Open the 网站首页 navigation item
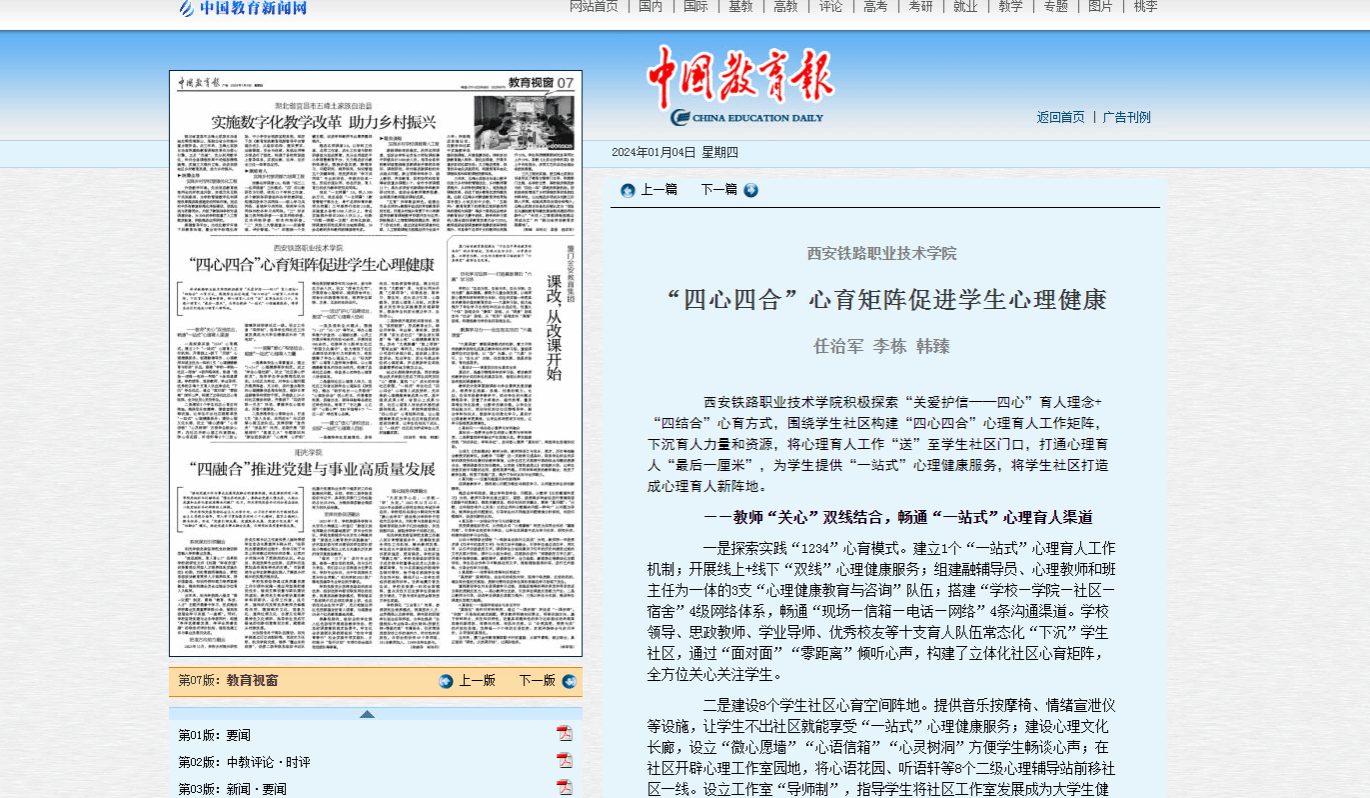This screenshot has height=798, width=1370. point(594,7)
